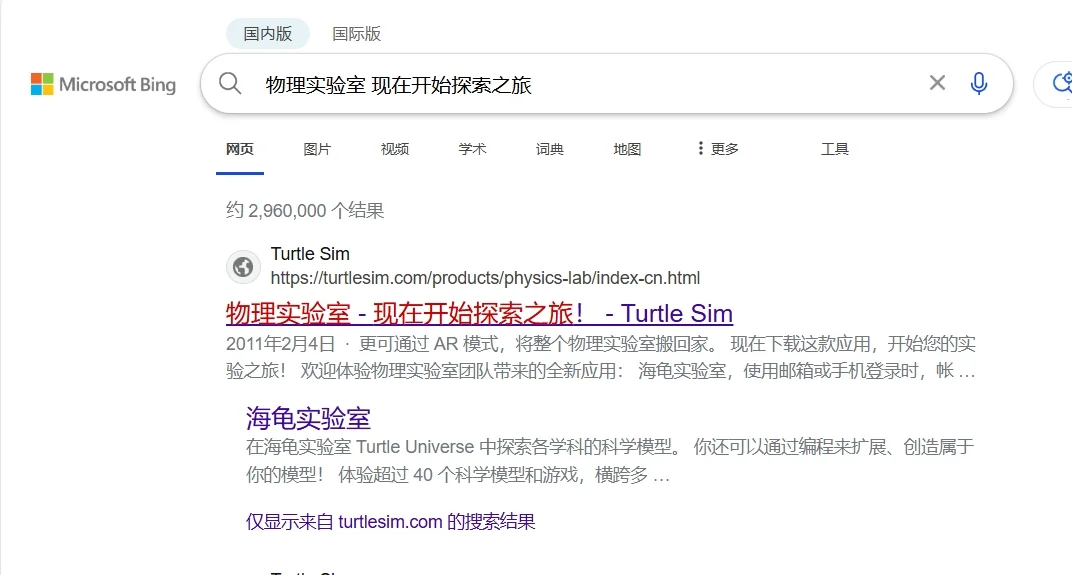Switch to the 国内版 toggle
1072x575 pixels.
coord(267,34)
